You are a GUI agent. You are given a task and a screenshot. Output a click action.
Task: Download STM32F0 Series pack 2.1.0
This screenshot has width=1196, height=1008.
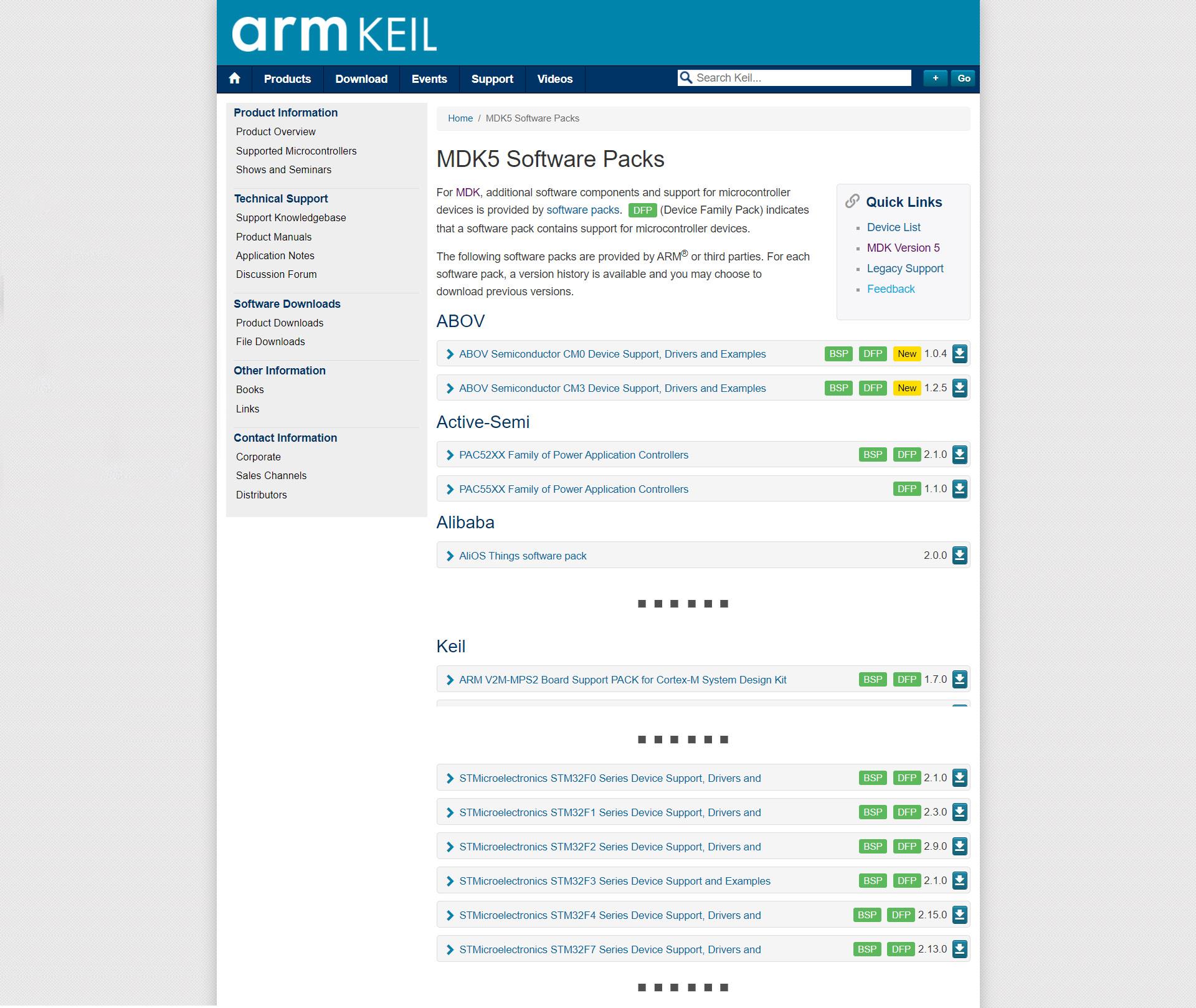(959, 777)
